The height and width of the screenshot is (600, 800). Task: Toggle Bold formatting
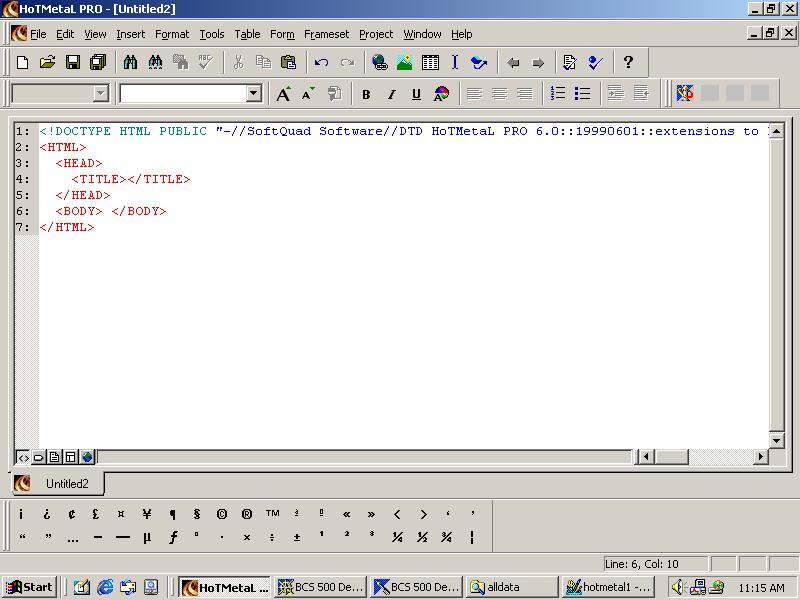coord(366,94)
